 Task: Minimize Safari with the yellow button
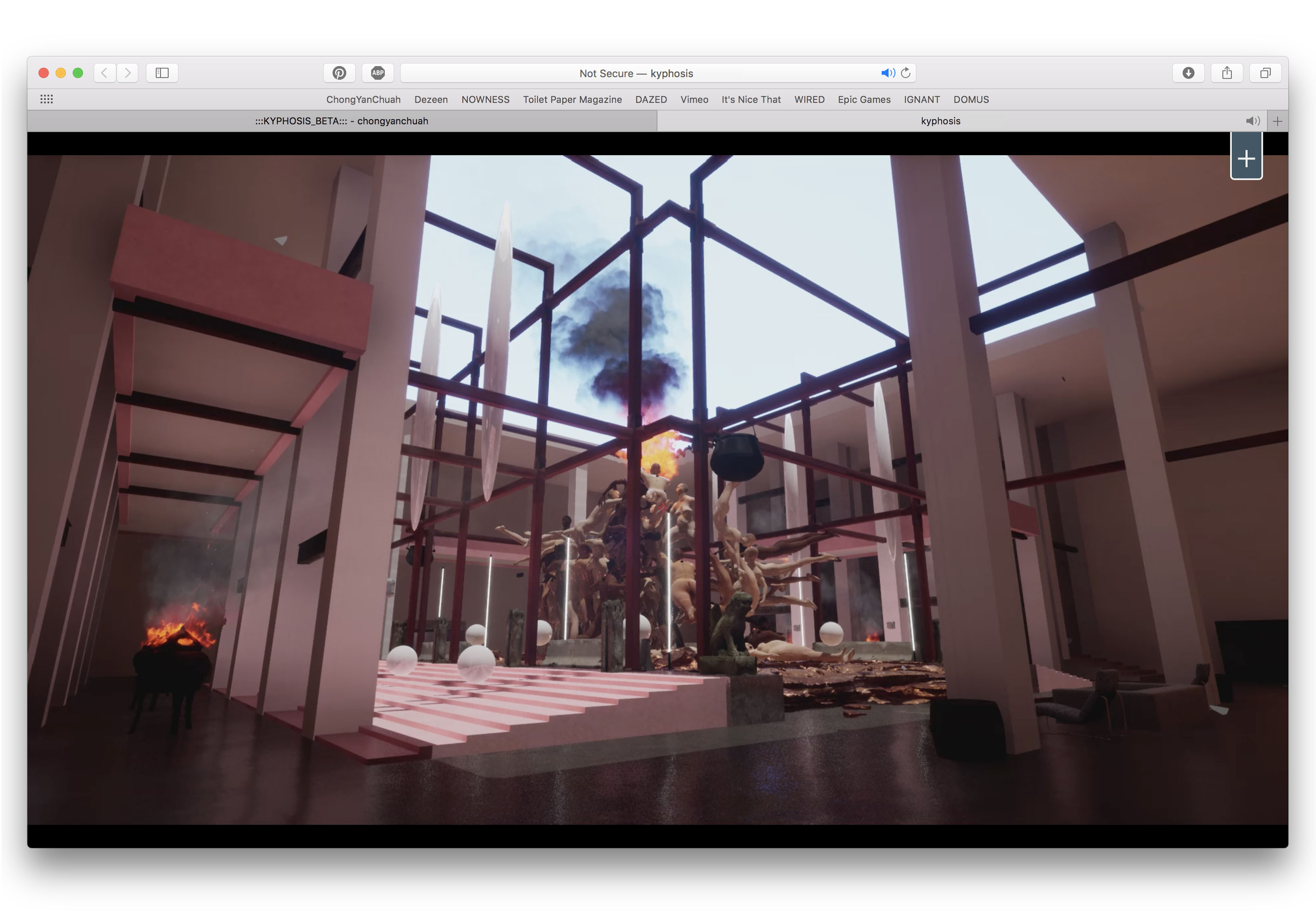(x=61, y=73)
